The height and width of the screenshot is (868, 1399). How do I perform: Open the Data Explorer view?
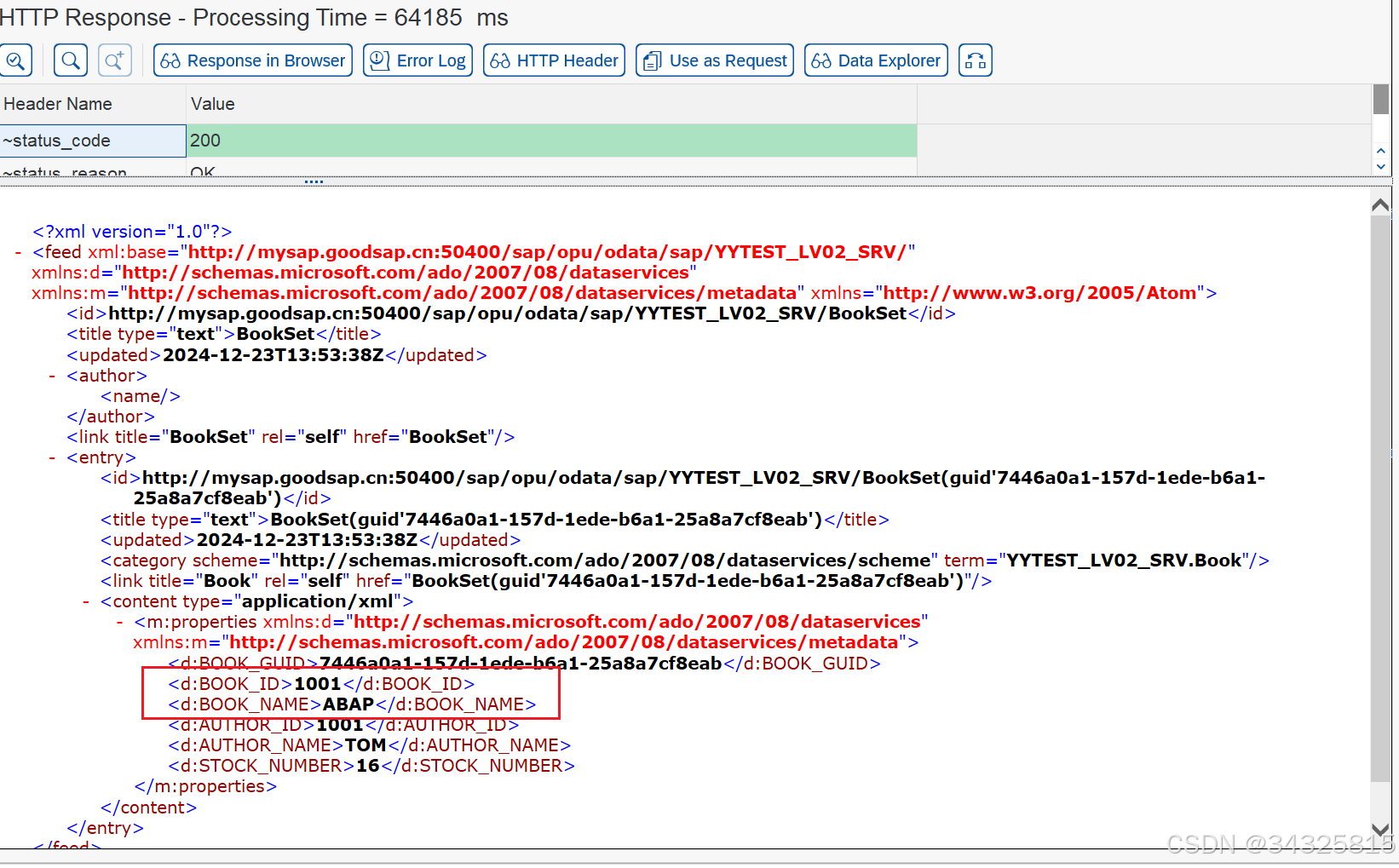(x=876, y=60)
